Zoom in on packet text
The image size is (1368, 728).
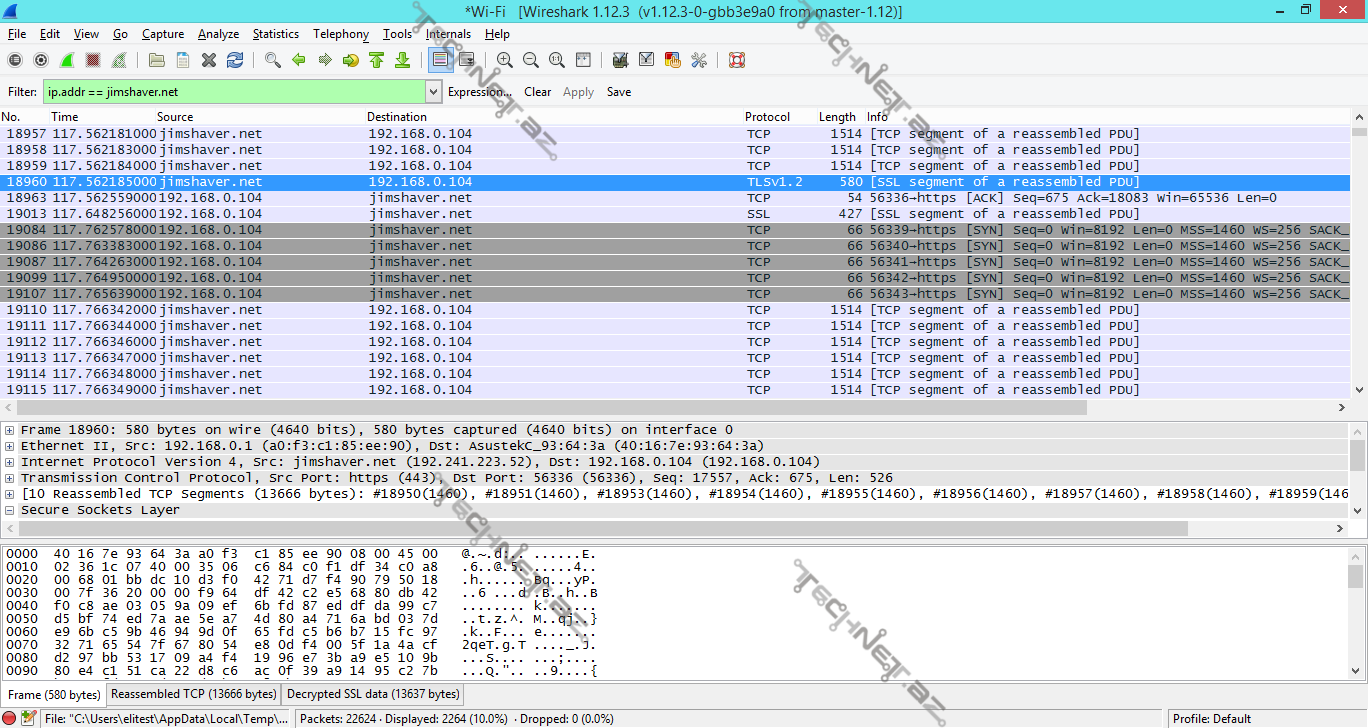click(x=505, y=60)
